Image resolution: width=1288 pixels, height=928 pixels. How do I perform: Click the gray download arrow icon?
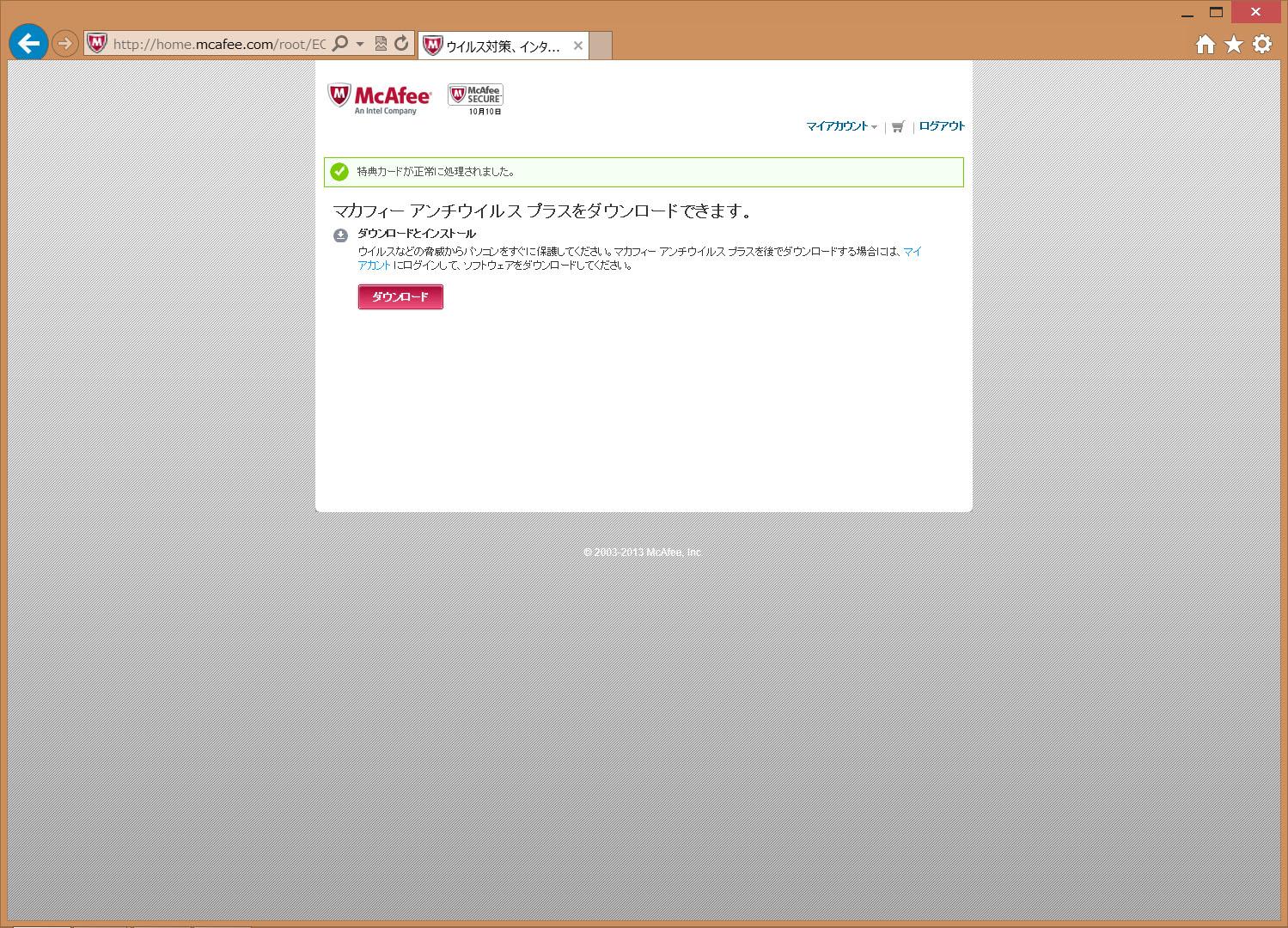coord(340,235)
